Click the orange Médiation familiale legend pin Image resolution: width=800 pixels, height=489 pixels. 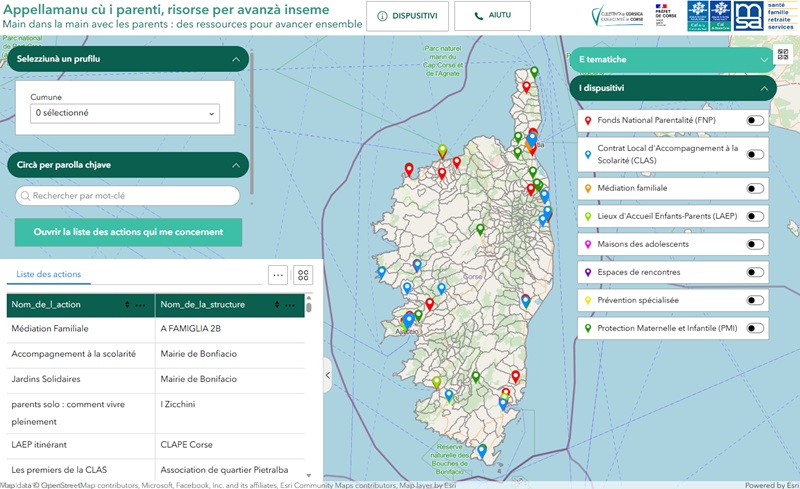click(x=588, y=189)
